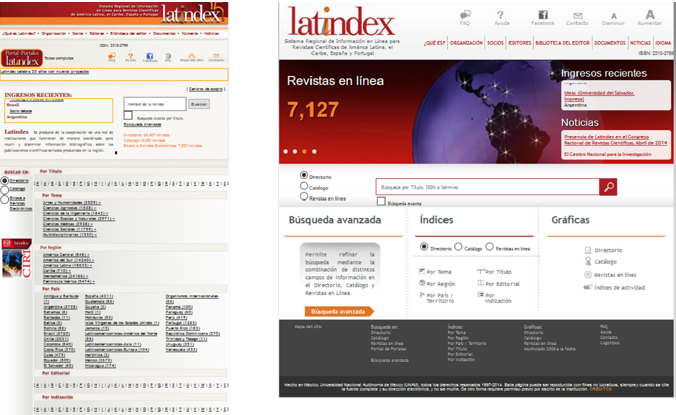This screenshot has width=676, height=415.
Task: Select Directorio radio in Índices panel
Action: 424,247
